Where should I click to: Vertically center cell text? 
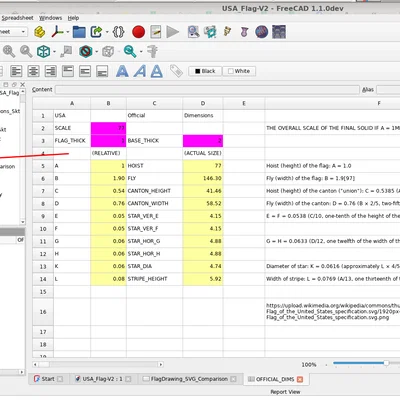85,71
